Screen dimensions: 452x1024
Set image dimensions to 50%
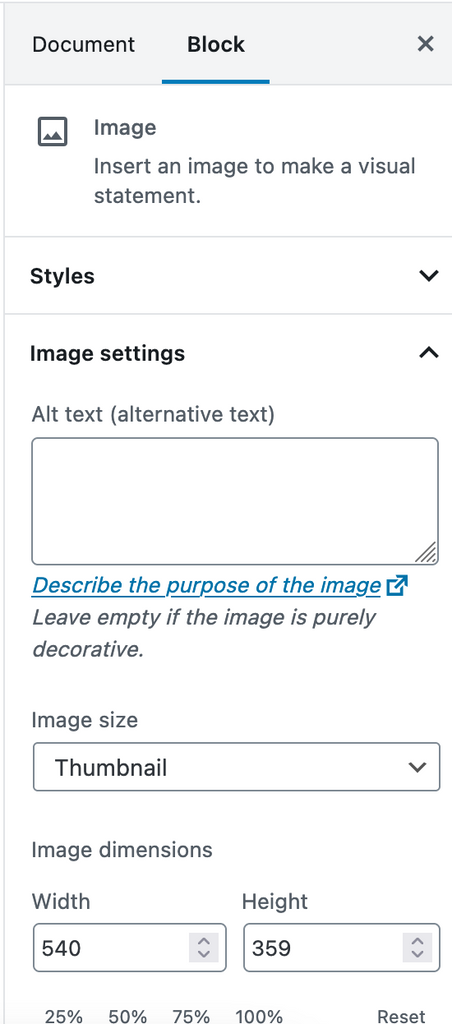point(127,1016)
